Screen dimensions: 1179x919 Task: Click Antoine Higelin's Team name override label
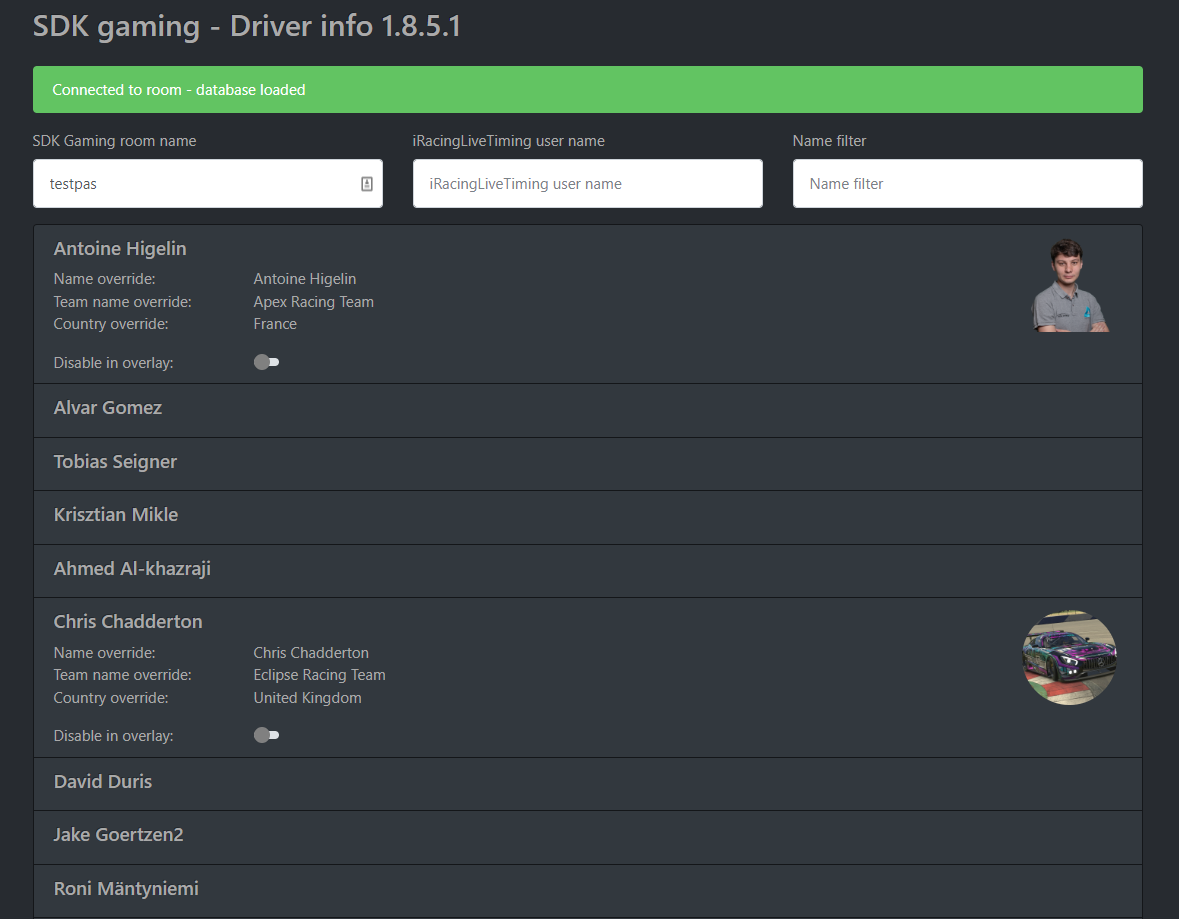[123, 302]
